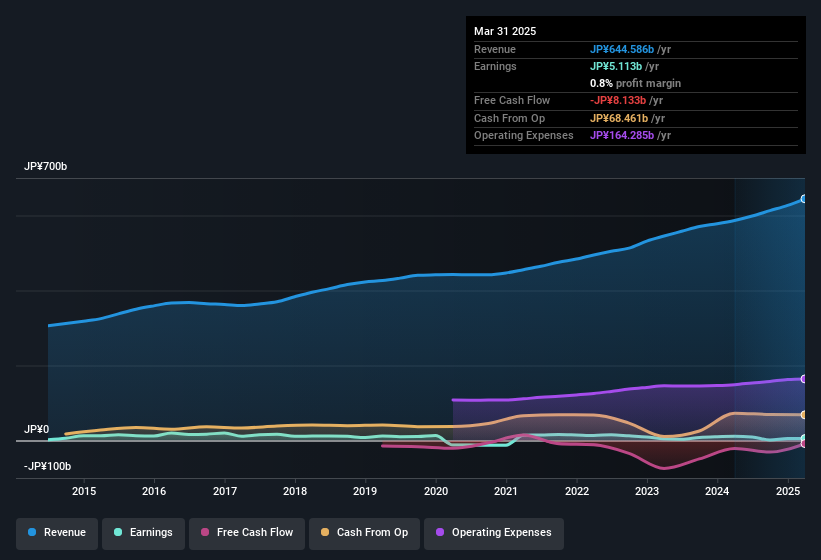Click the JP¥68.461b cash from op value
This screenshot has height=560, width=821.
(x=619, y=118)
